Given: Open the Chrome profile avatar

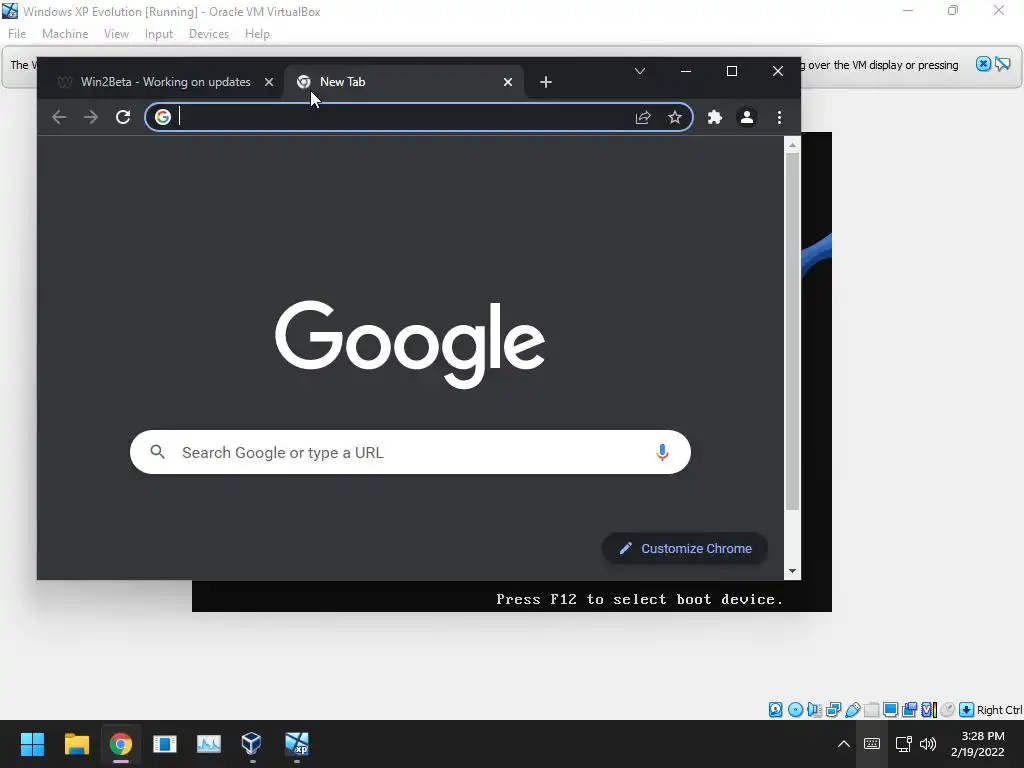Looking at the screenshot, I should 746,117.
